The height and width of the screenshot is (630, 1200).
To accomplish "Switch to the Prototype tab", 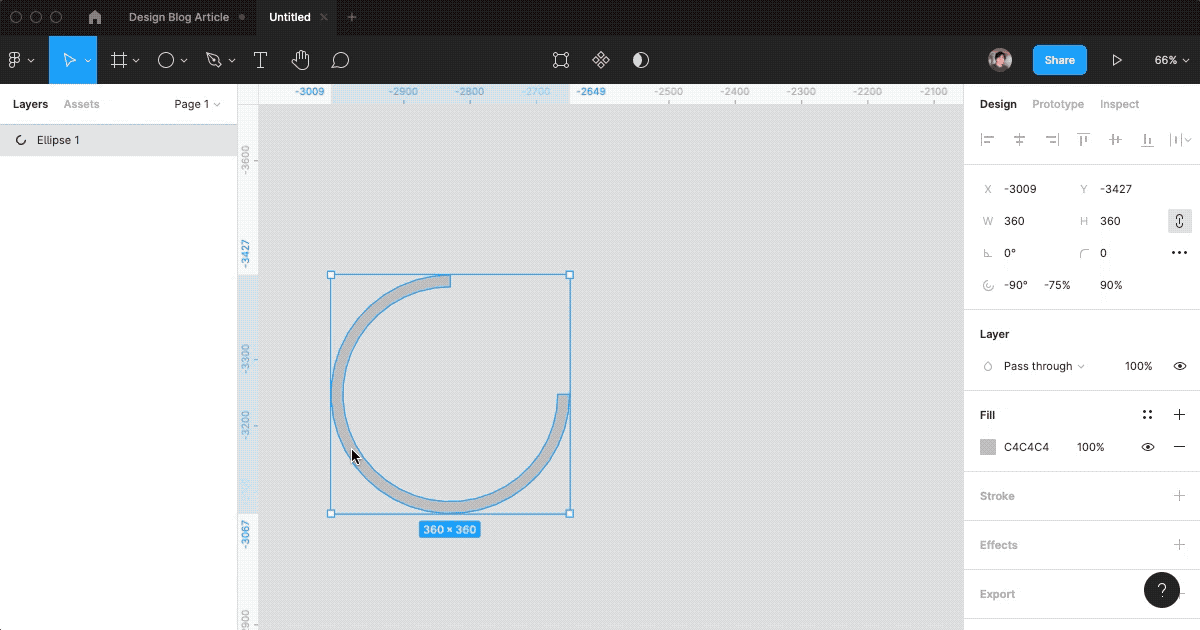I will pyautogui.click(x=1057, y=104).
